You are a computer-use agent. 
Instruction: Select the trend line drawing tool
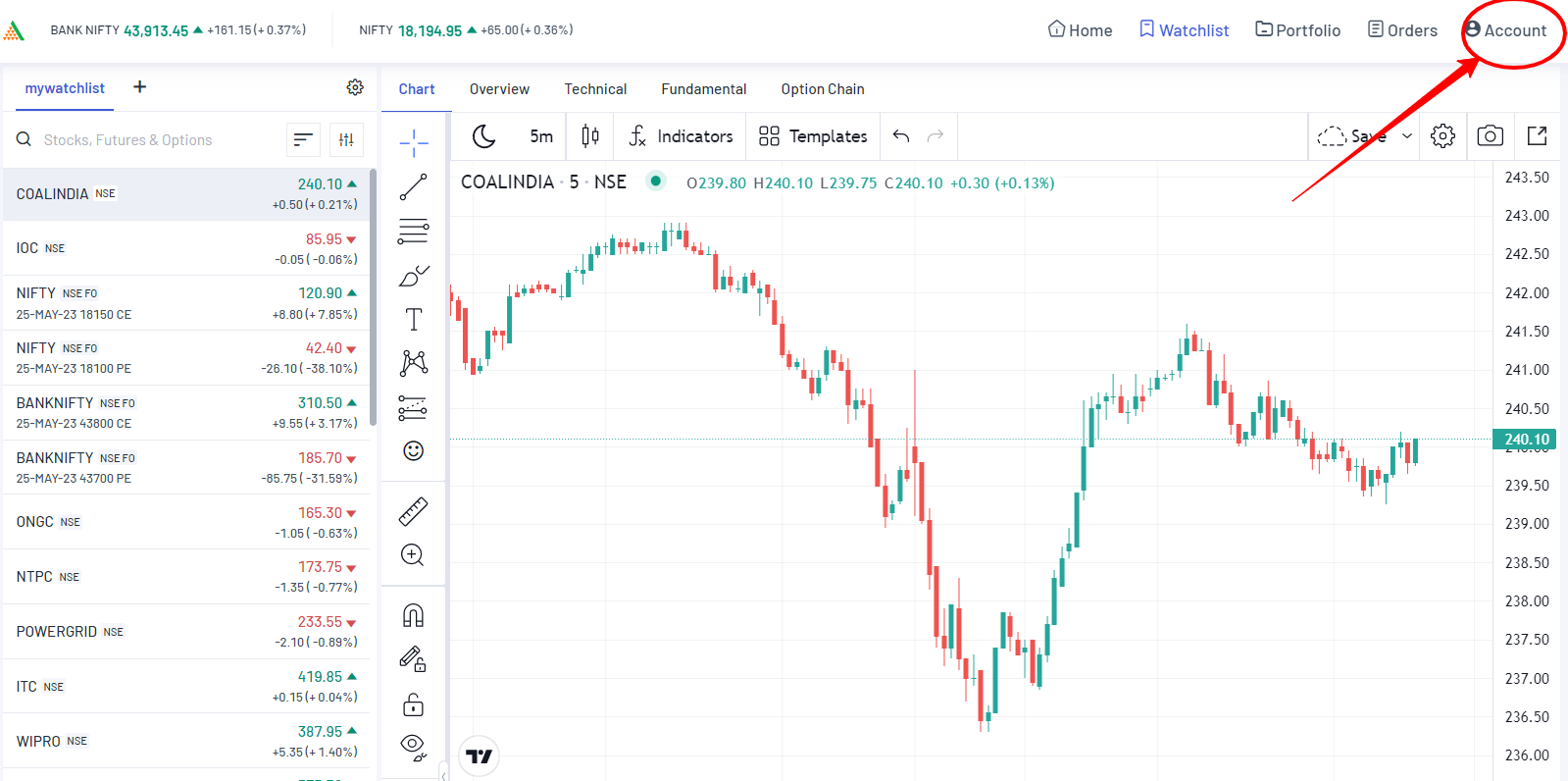tap(414, 186)
